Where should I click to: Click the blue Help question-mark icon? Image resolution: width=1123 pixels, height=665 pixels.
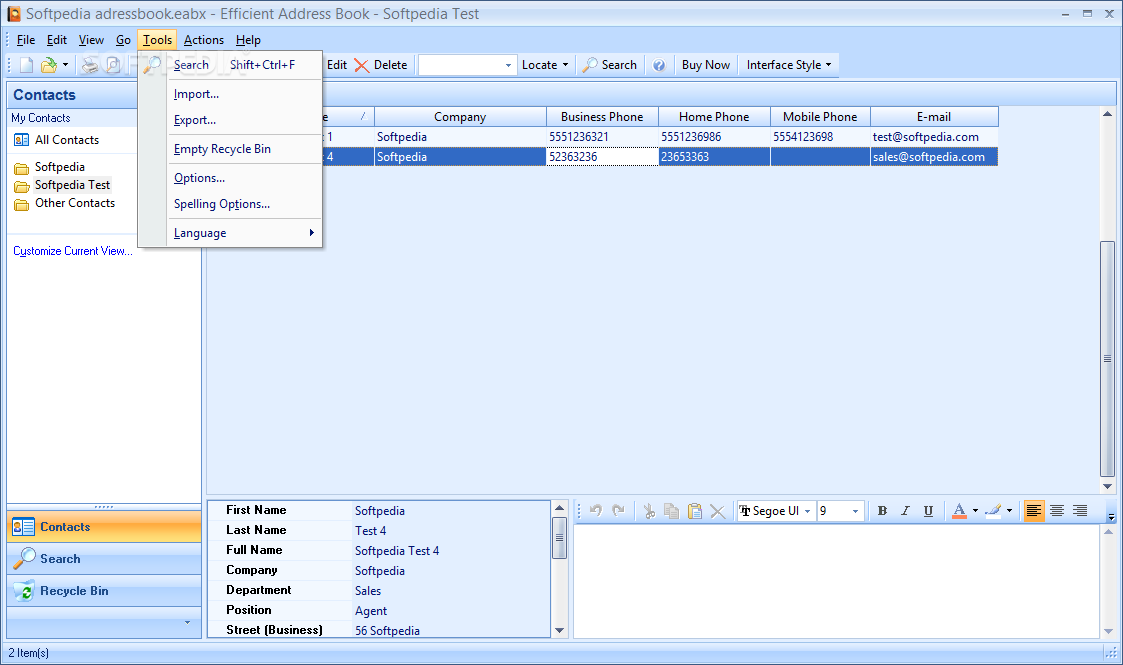(x=659, y=65)
